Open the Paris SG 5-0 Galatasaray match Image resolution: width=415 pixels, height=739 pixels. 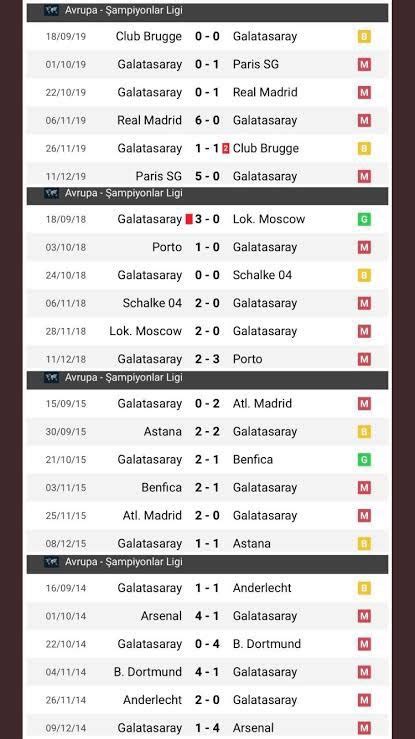[x=207, y=175]
